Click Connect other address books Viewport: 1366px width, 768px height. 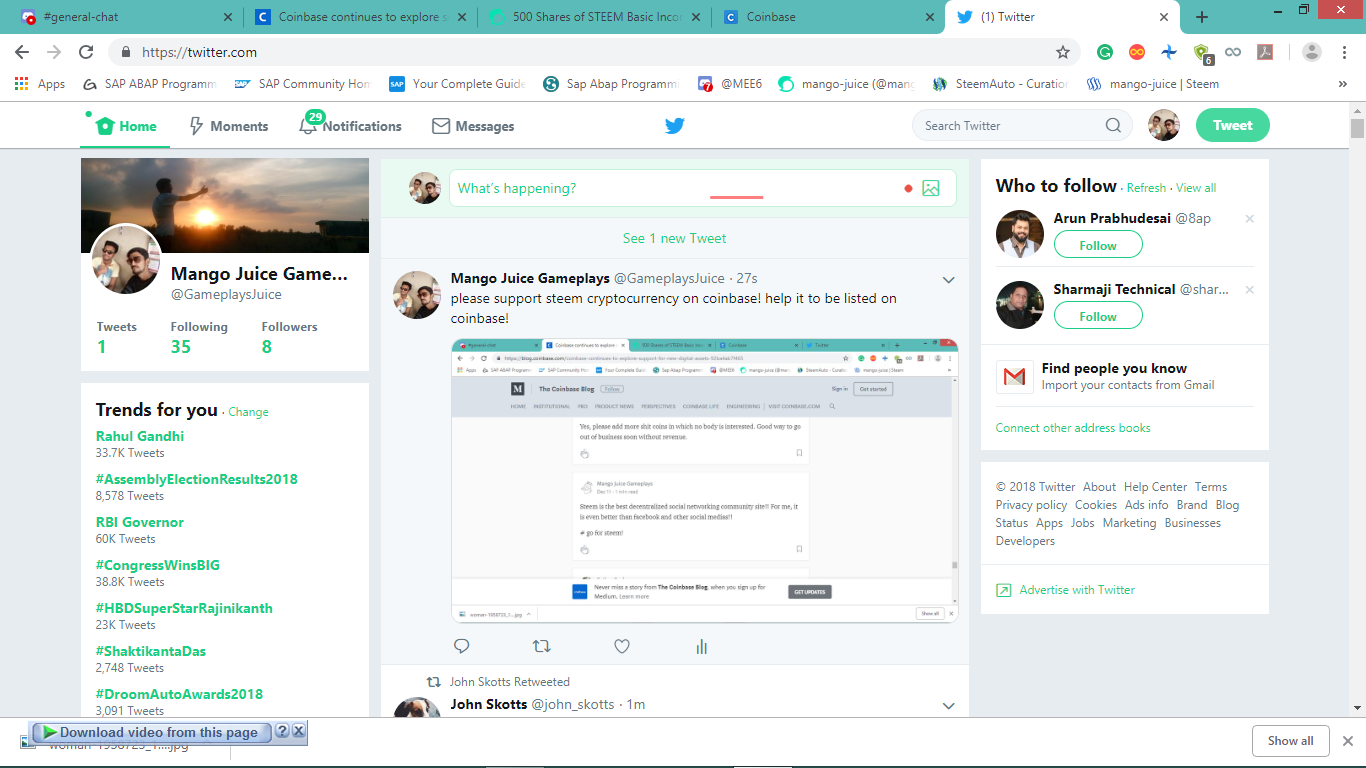coord(1073,428)
